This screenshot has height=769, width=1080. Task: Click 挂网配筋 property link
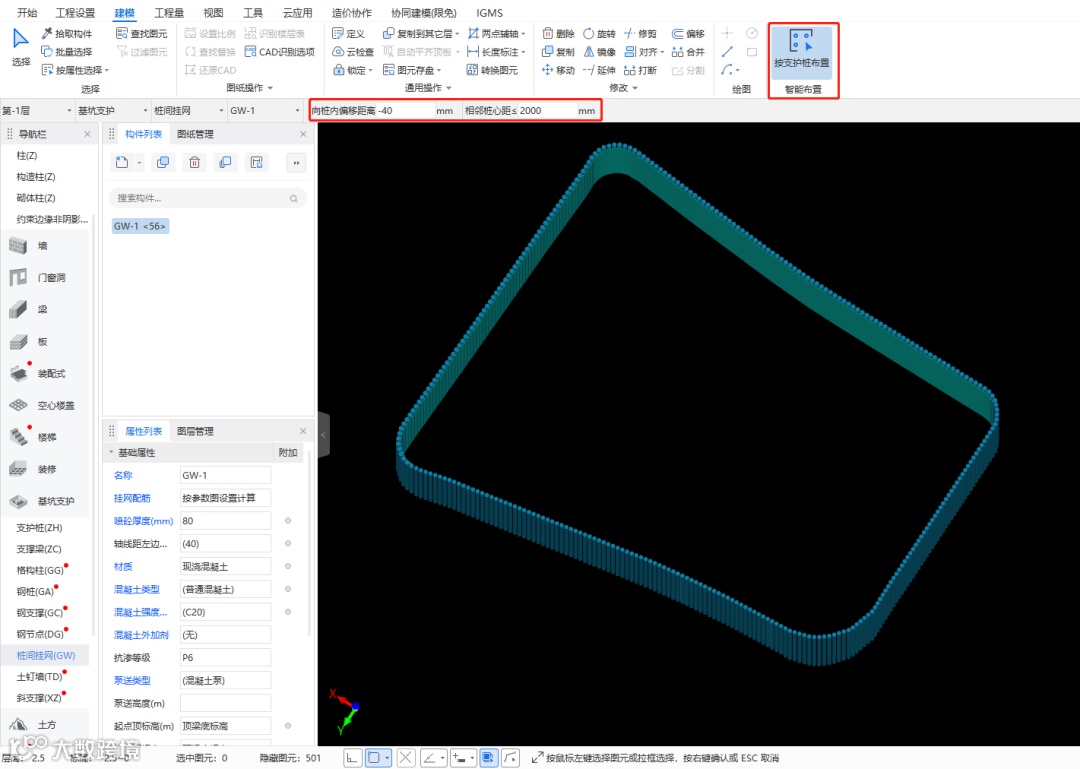132,498
